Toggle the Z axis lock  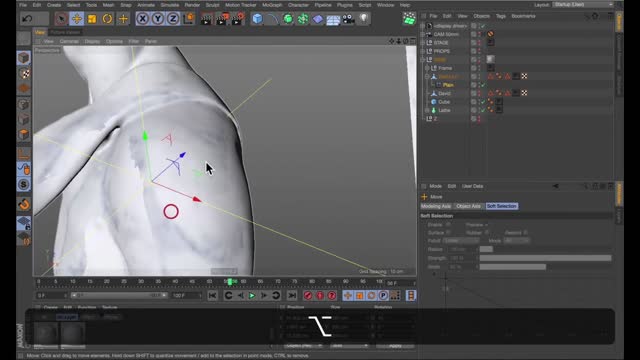pyautogui.click(x=173, y=19)
